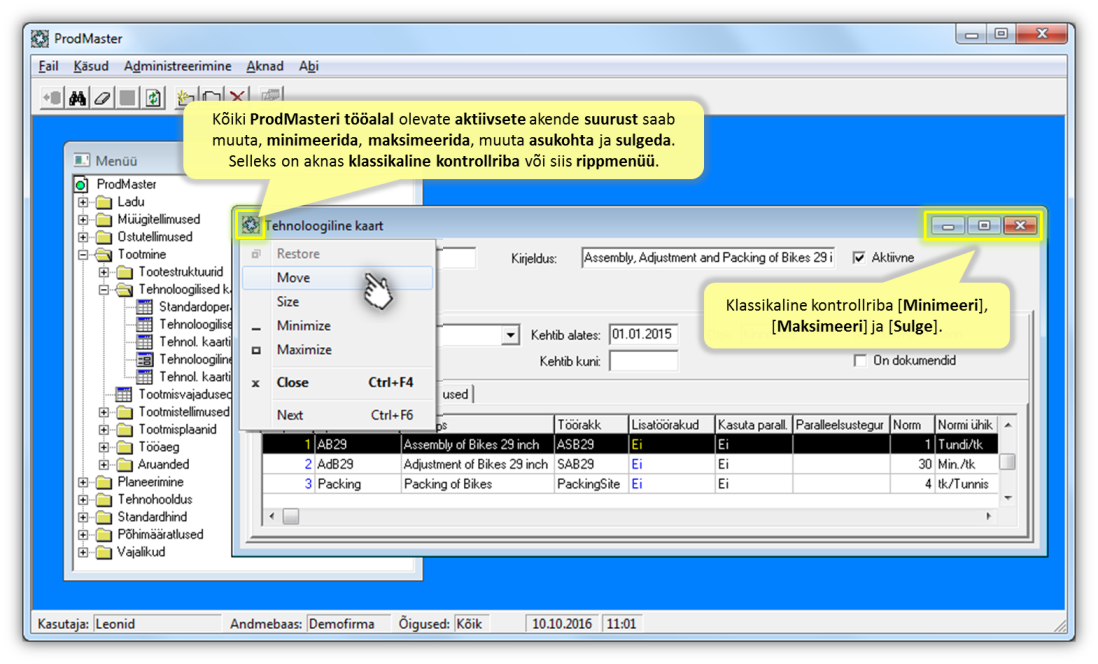Choose Close Ctrl+F4 in window menu

tap(338, 382)
